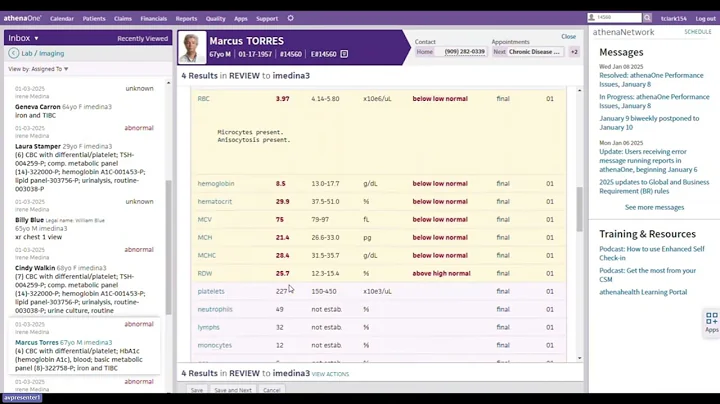Click the results panel vertical scrollbar thumb
720x404 pixels.
coord(579,209)
